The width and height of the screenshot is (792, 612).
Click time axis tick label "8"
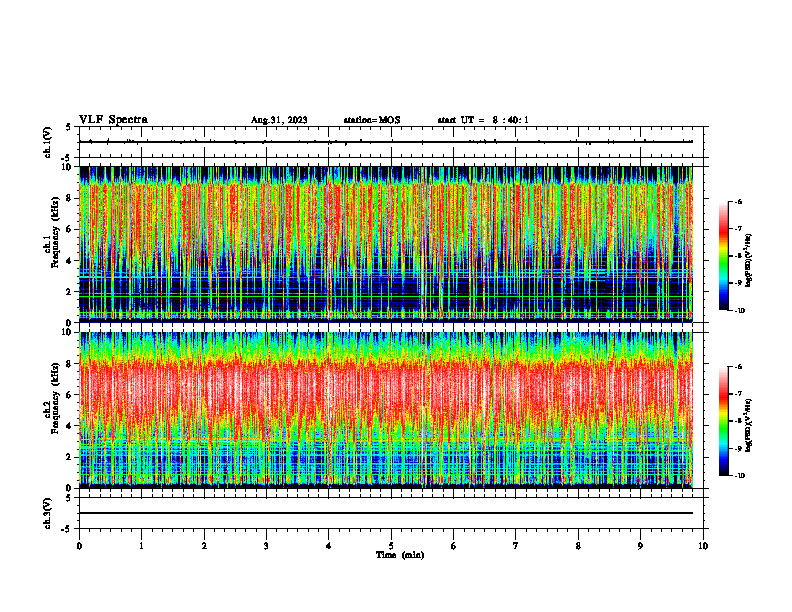coord(578,546)
